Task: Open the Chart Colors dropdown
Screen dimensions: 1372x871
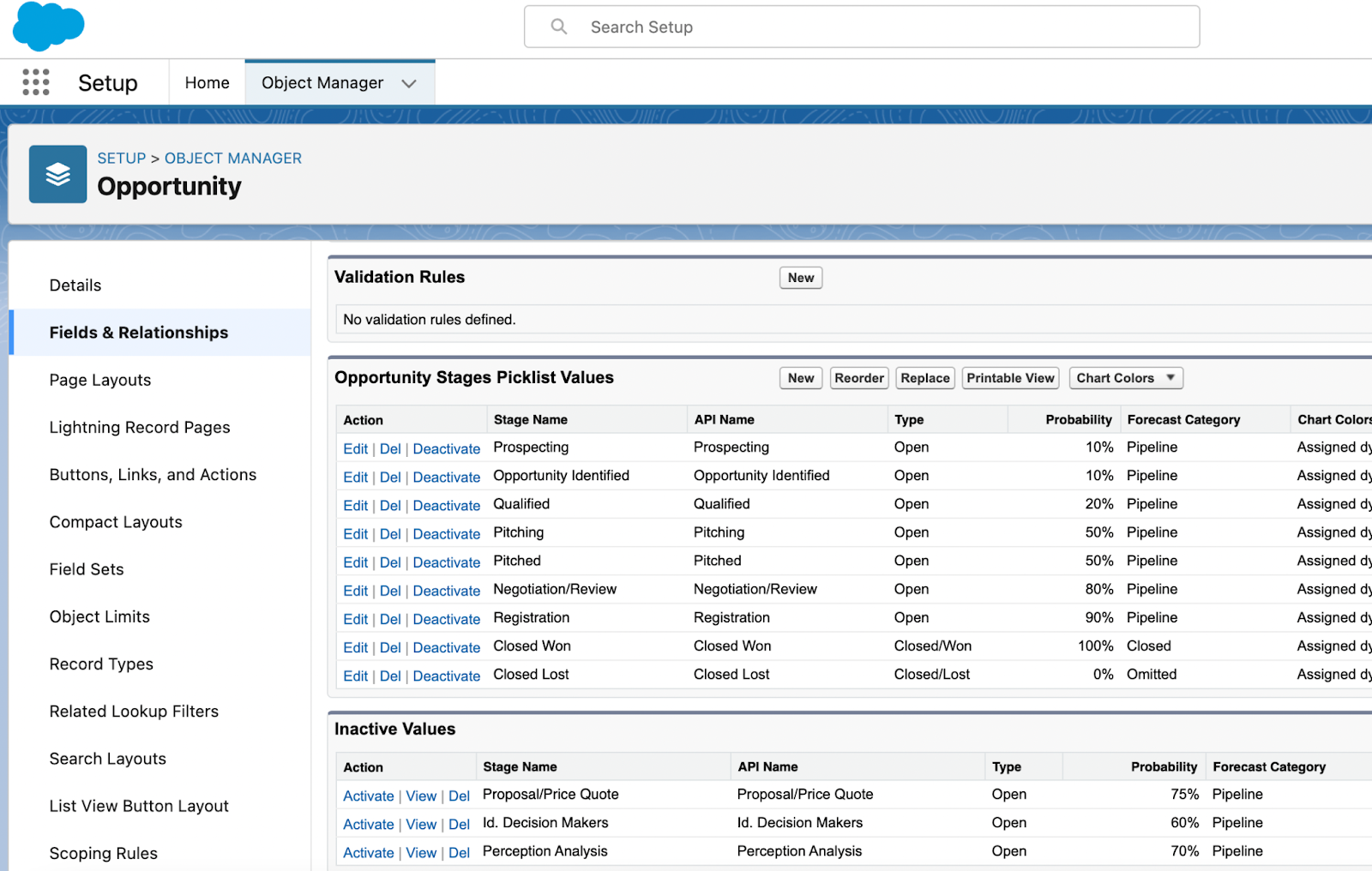Action: point(1125,377)
